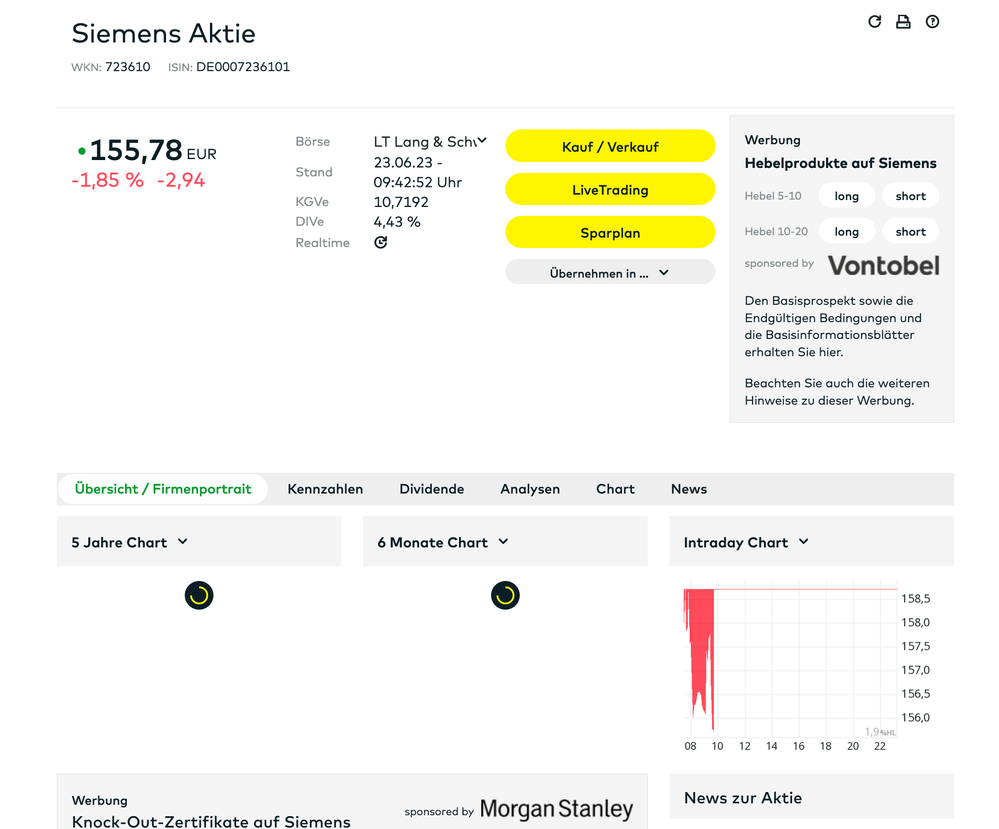
Task: Click the Morgan Stanley sponsor logo
Action: tap(556, 809)
